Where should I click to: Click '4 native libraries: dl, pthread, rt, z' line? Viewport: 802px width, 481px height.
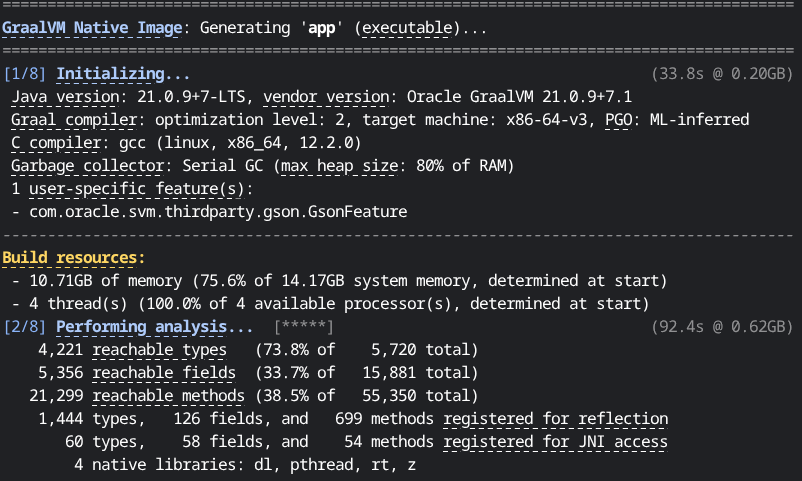click(245, 465)
